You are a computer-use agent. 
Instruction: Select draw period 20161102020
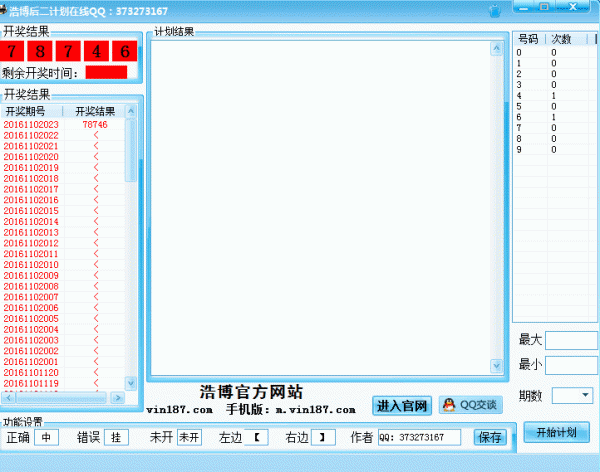coord(31,157)
